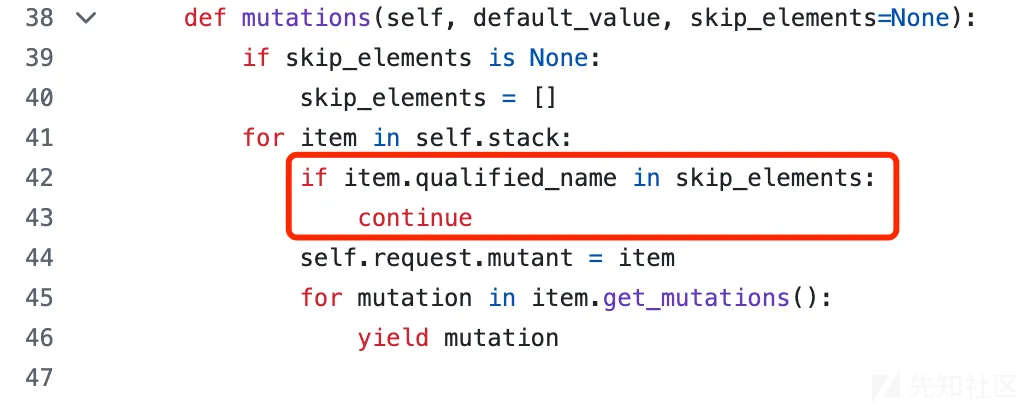Collapse the code fold chevron at line 38
The height and width of the screenshot is (406, 1034).
(86, 18)
